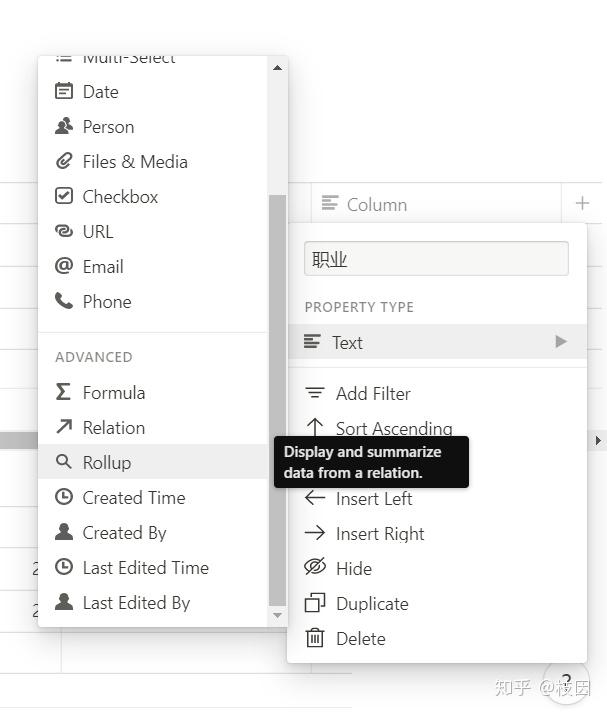Screen dimensions: 607x714
Task: Click the Duplicate icon
Action: click(x=315, y=603)
